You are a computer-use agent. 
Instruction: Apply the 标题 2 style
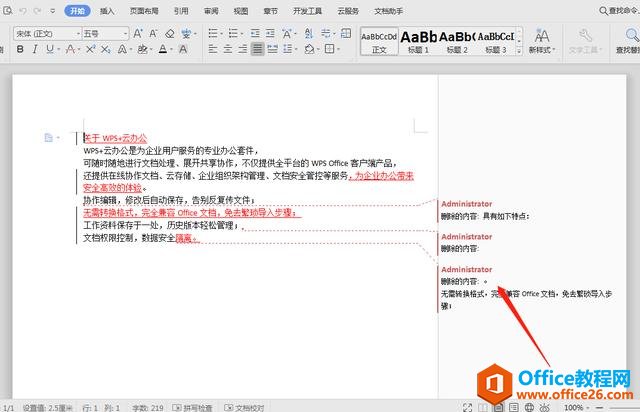(457, 42)
